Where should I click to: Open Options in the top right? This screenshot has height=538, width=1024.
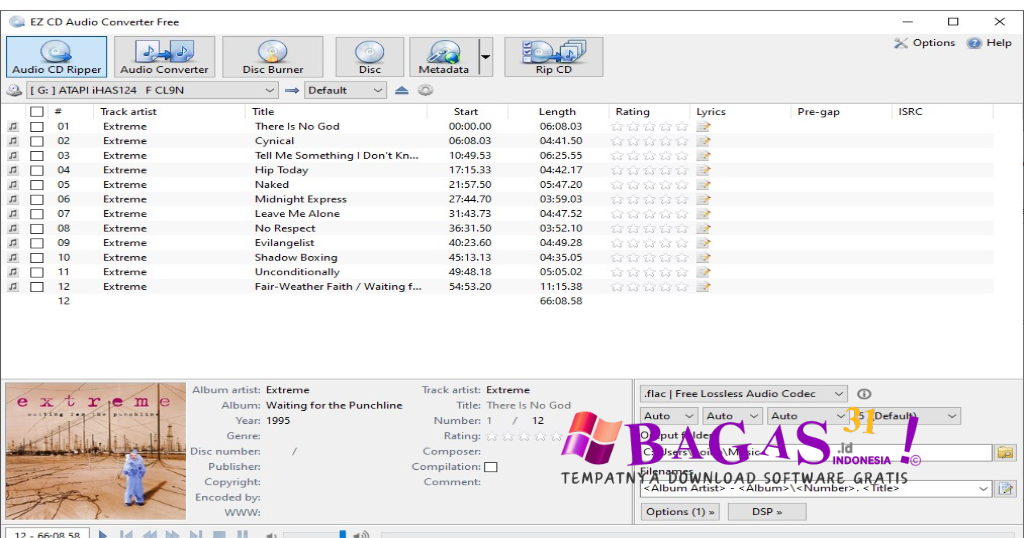tap(925, 43)
